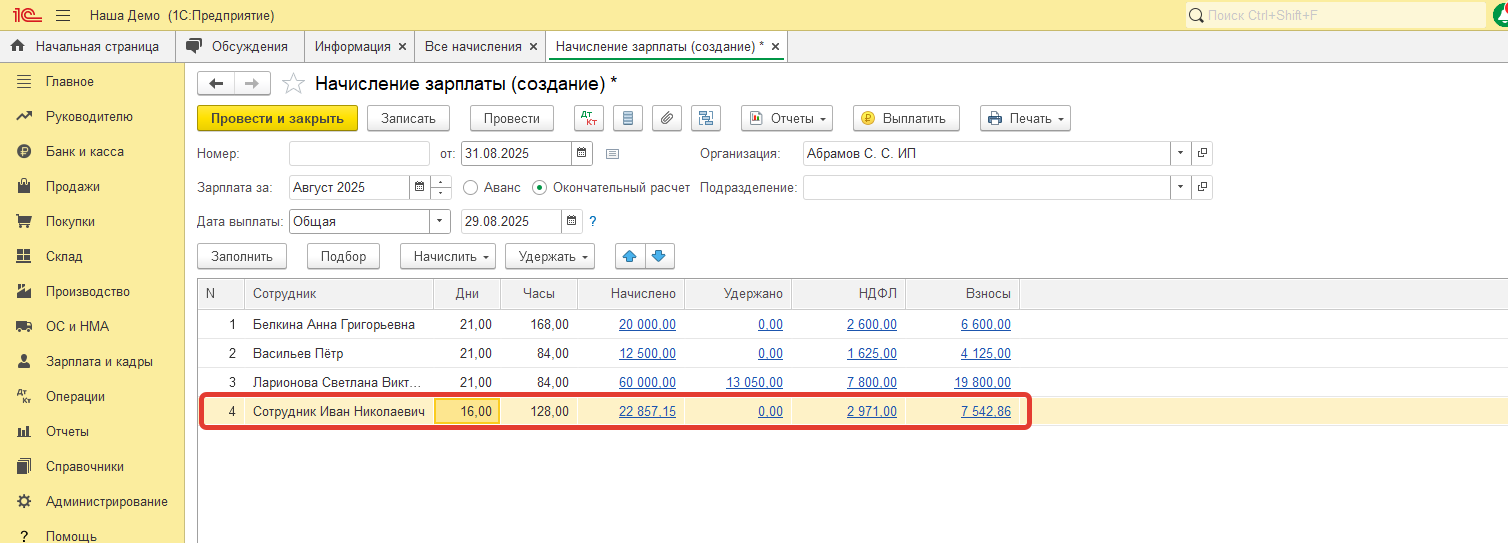Open Зарплата и кадры sidebar section
The image size is (1508, 543).
coord(98,361)
